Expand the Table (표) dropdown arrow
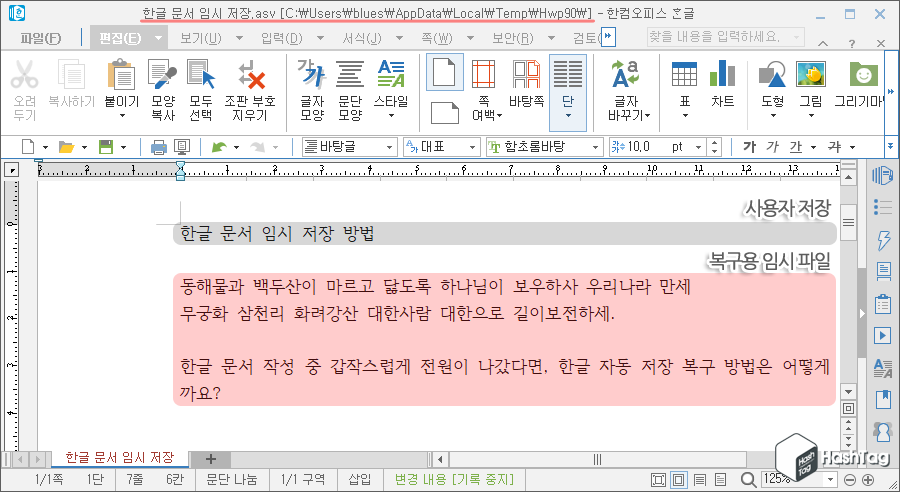The image size is (900, 492). coord(684,116)
